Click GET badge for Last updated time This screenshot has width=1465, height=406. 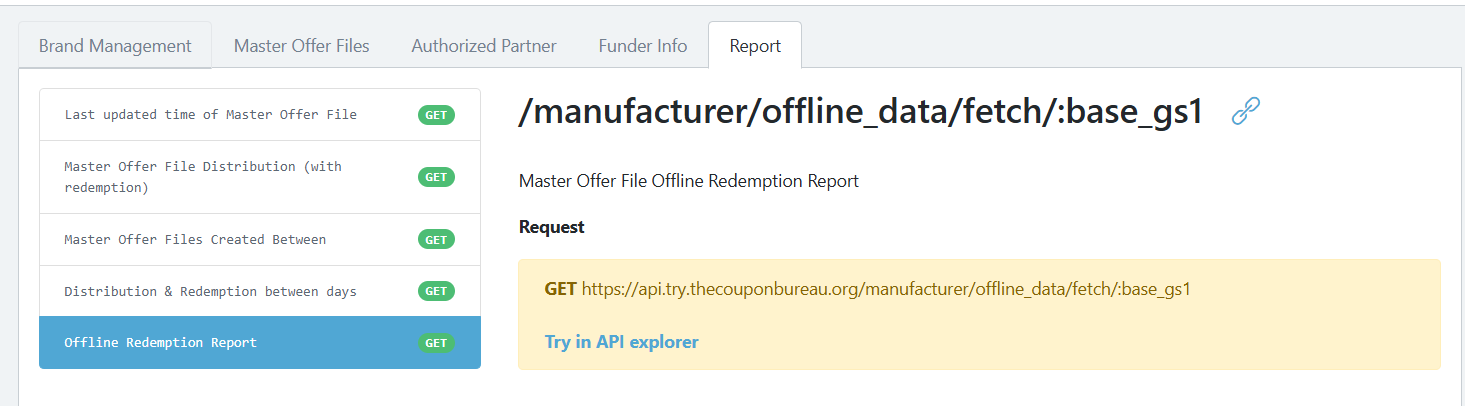pos(436,115)
